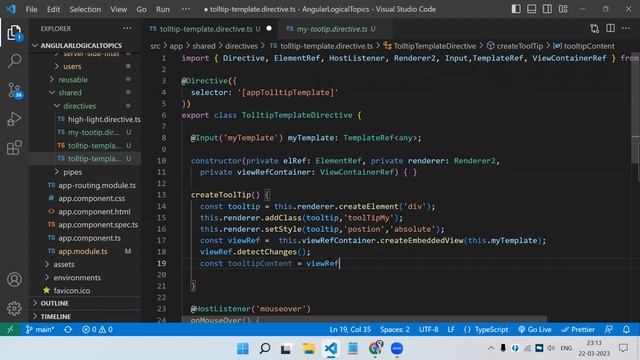Image resolution: width=640 pixels, height=360 pixels.
Task: Toggle primary side bar layout icon
Action: pyautogui.click(x=516, y=9)
